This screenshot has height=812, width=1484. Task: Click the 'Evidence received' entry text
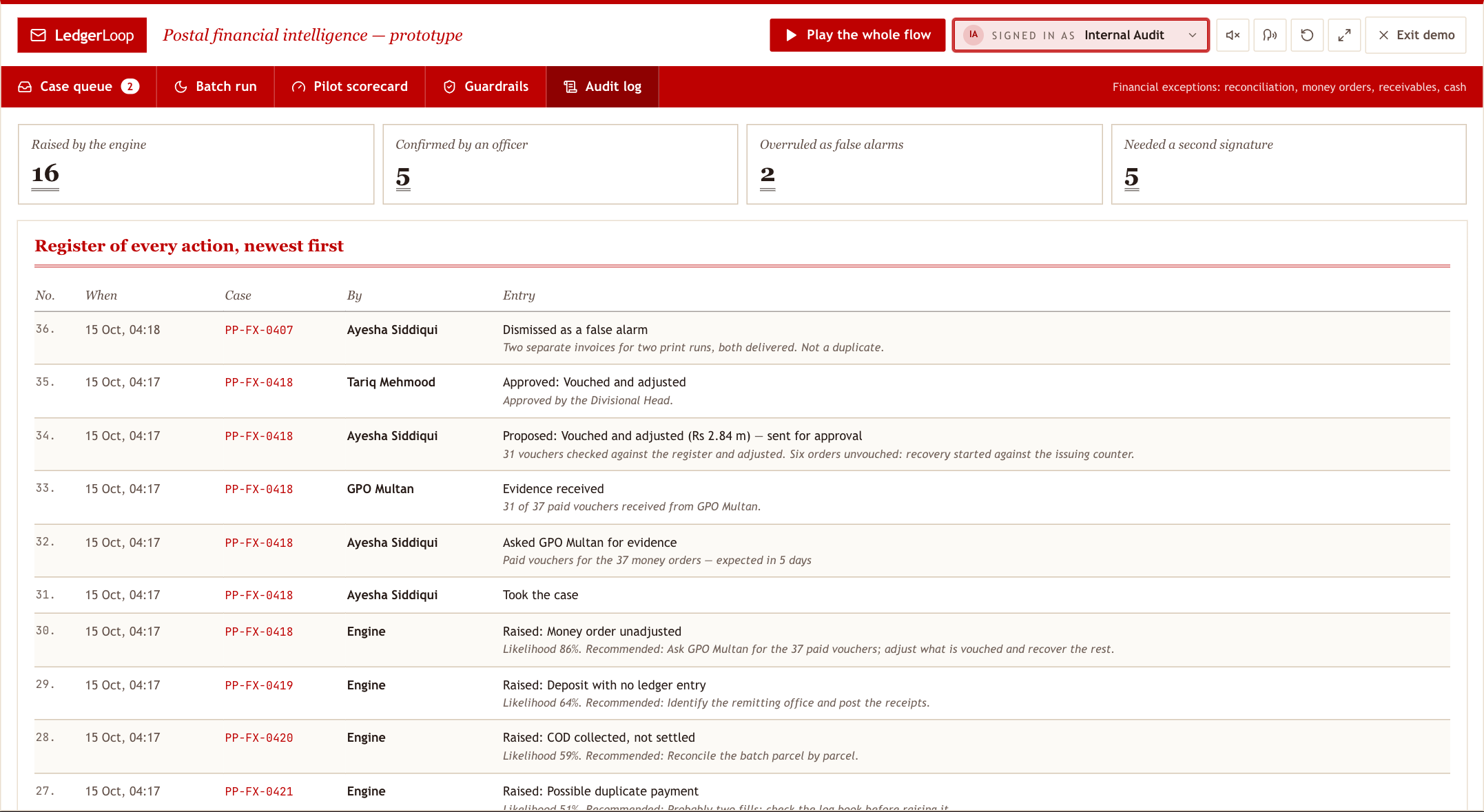point(553,489)
